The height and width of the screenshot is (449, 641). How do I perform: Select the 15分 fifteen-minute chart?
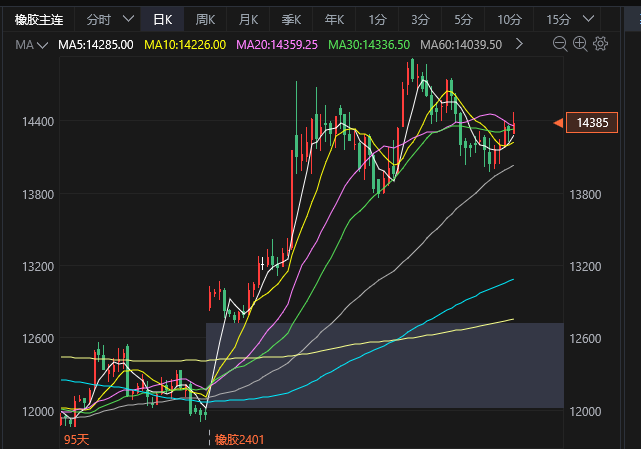[x=558, y=19]
